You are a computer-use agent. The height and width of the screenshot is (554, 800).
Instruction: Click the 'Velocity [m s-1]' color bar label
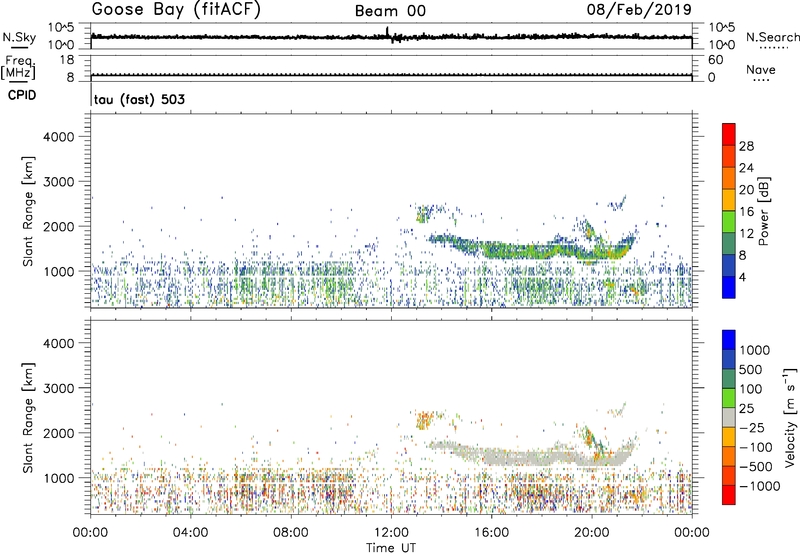790,417
